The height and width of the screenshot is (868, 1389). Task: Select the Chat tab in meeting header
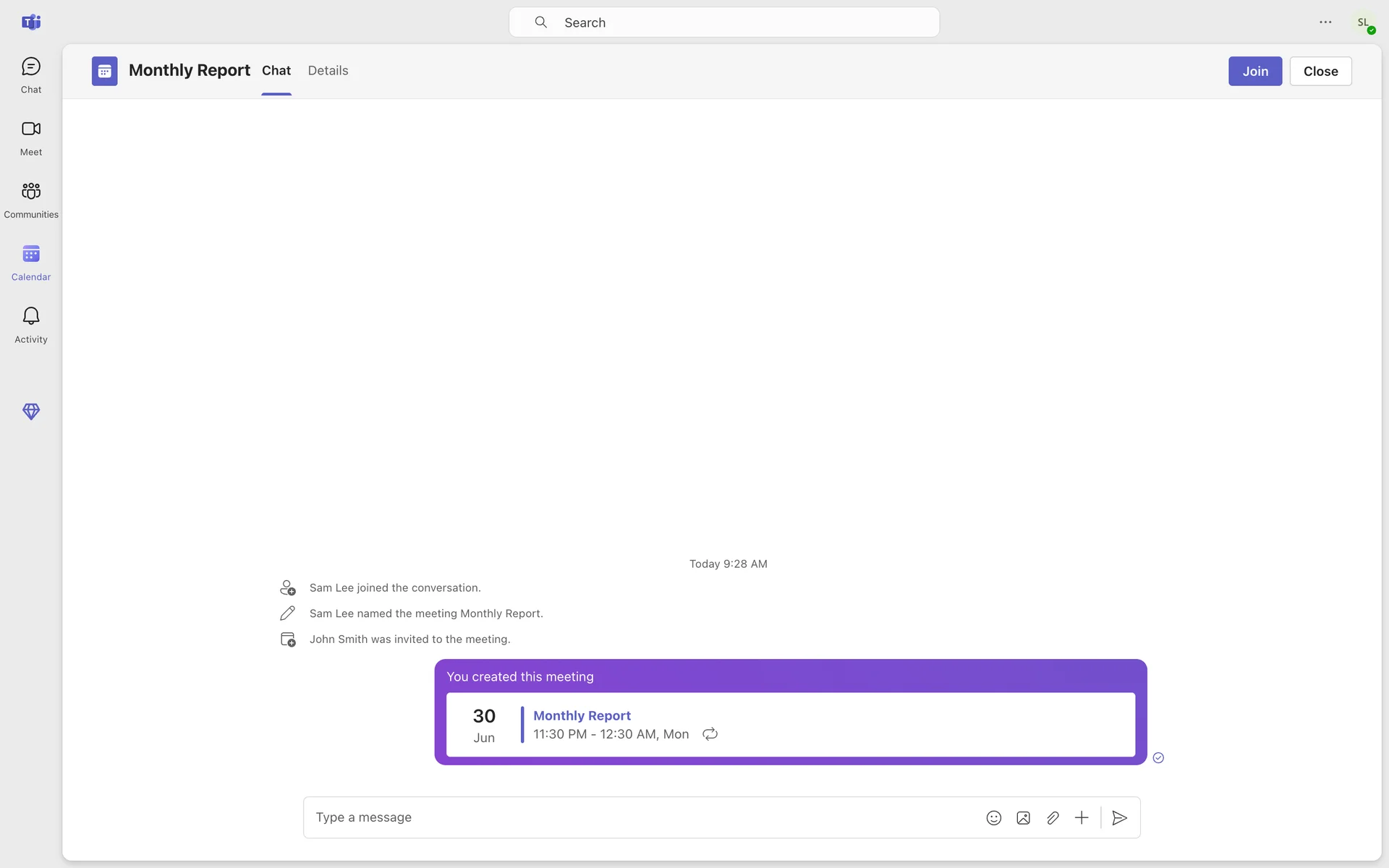(x=276, y=71)
